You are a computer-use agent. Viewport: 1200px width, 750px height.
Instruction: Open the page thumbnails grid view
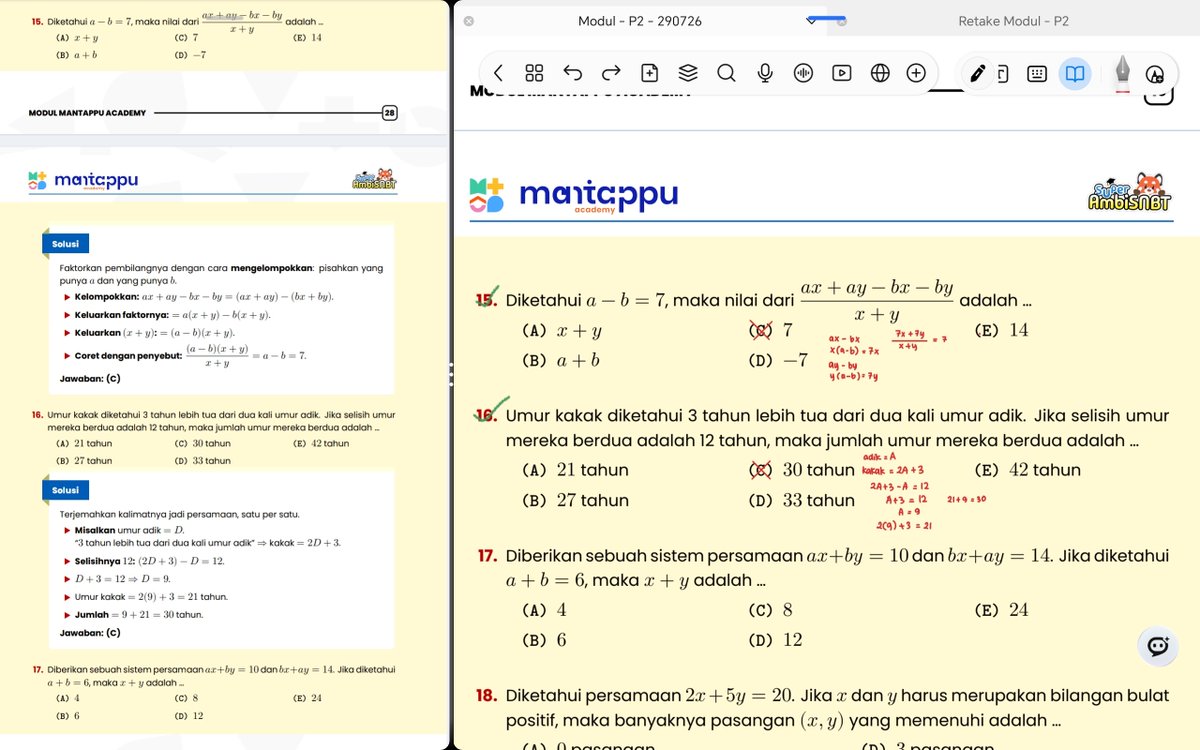(534, 73)
